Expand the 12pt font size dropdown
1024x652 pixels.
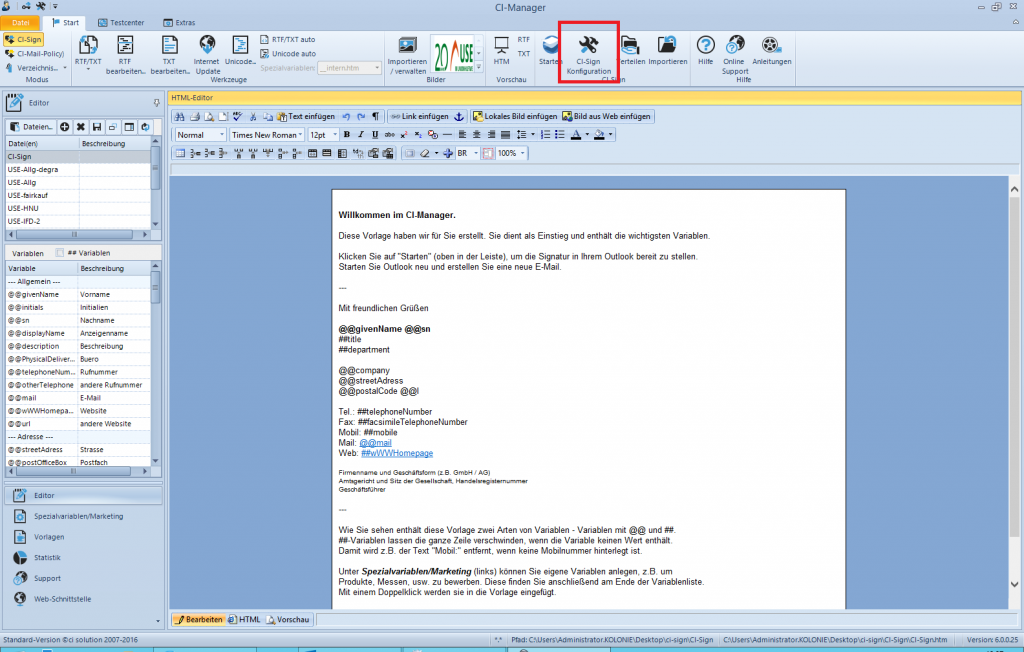[x=337, y=134]
